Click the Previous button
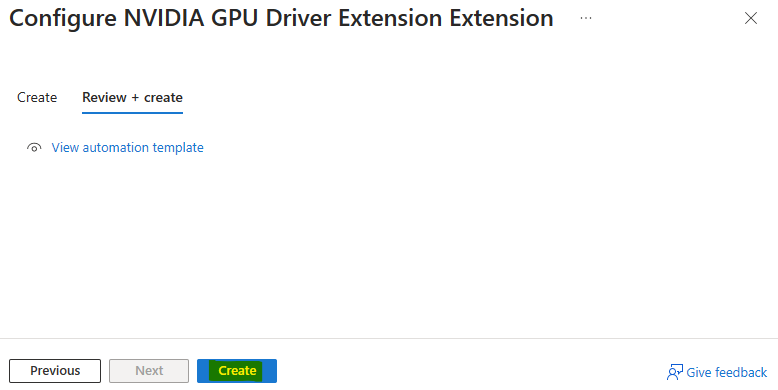778x390 pixels. coord(55,371)
